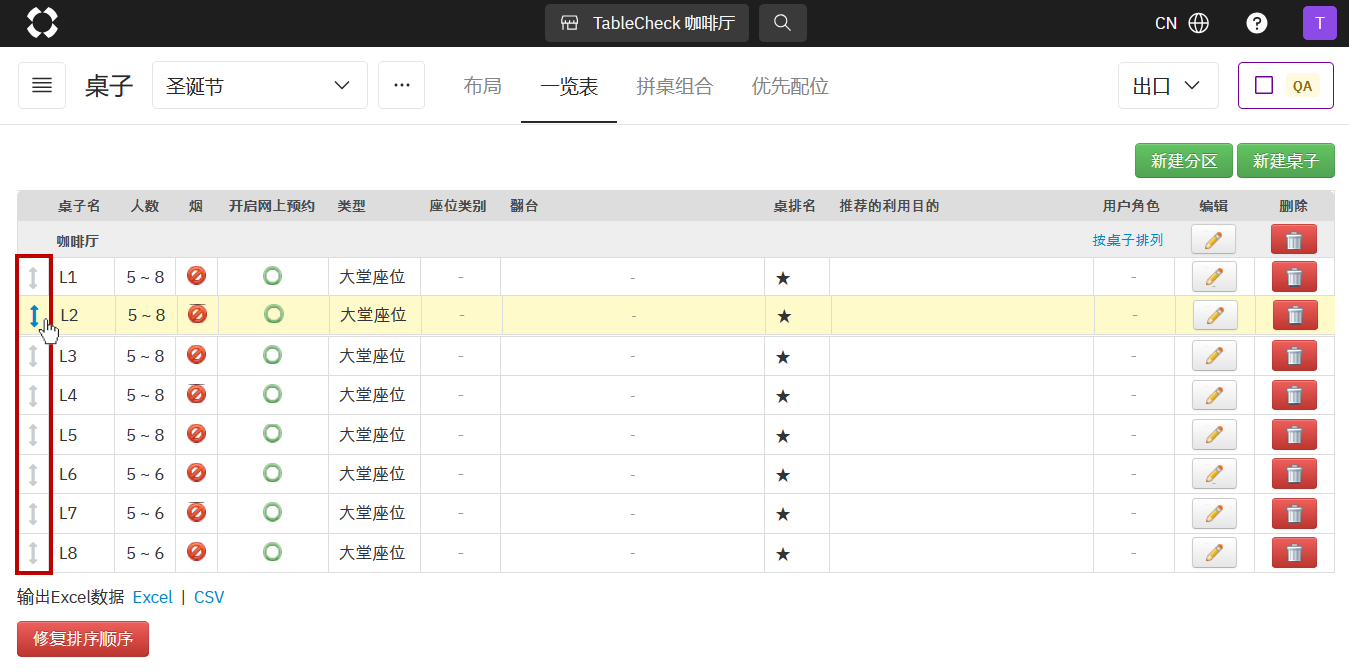Click the 新建桌子 button
Image resolution: width=1349 pixels, height=672 pixels.
click(1286, 161)
